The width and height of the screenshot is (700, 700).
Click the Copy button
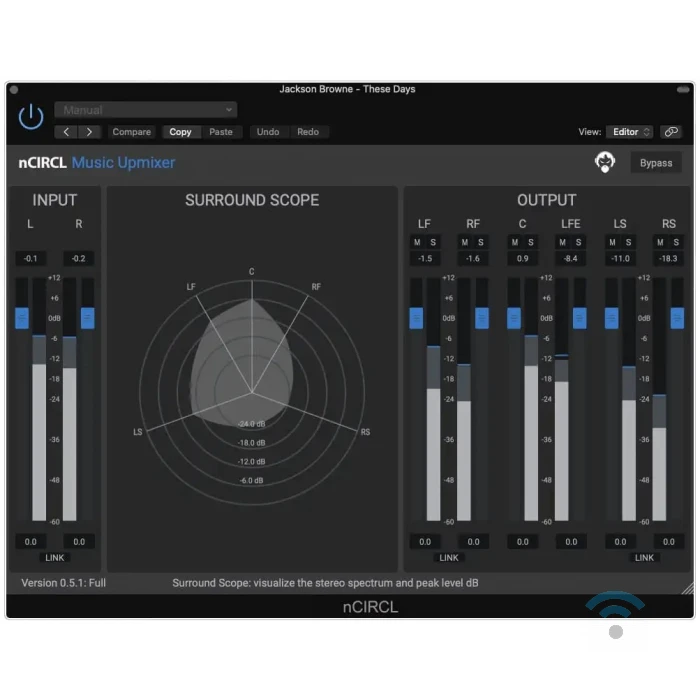[180, 132]
